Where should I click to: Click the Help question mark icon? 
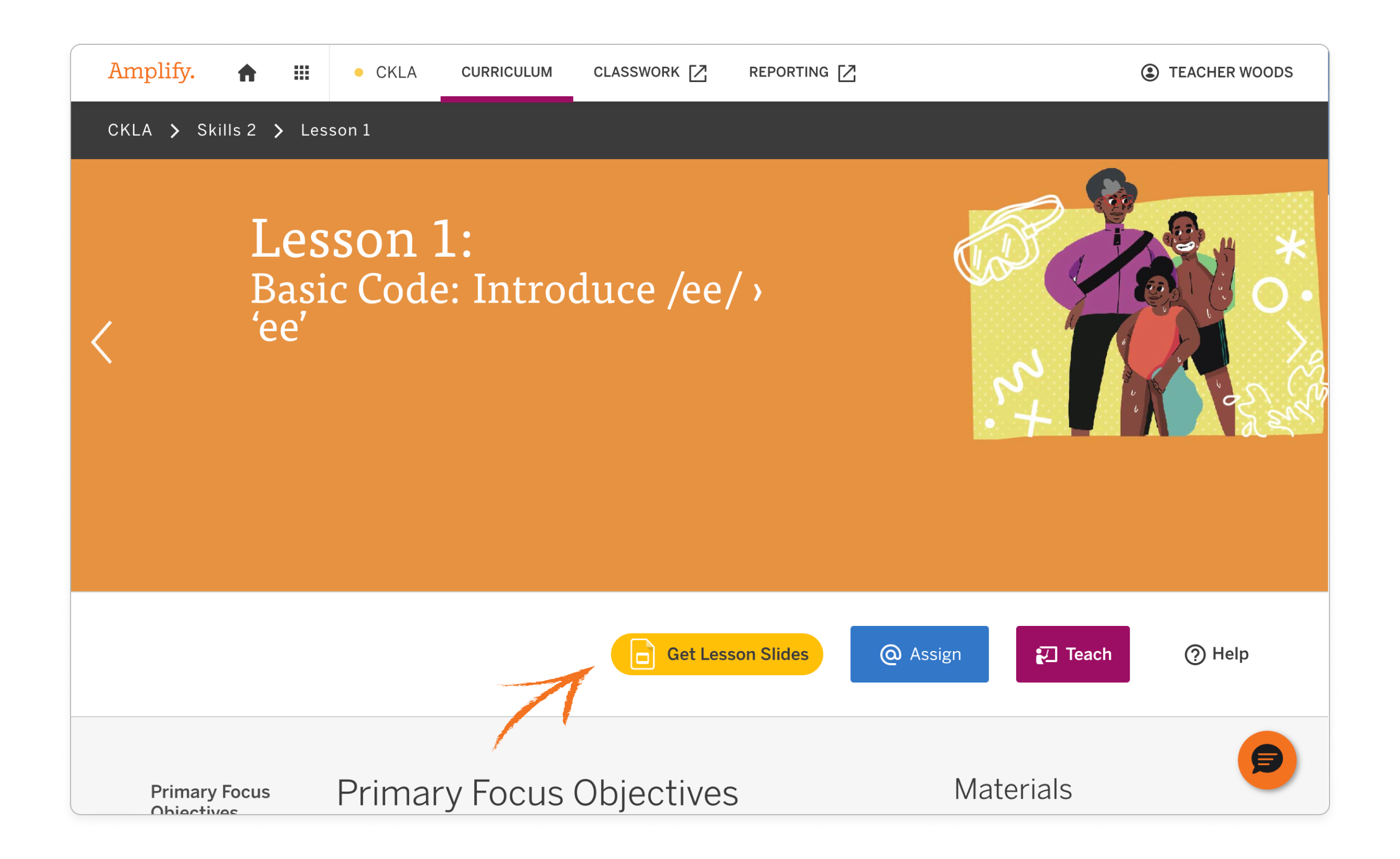tap(1194, 654)
